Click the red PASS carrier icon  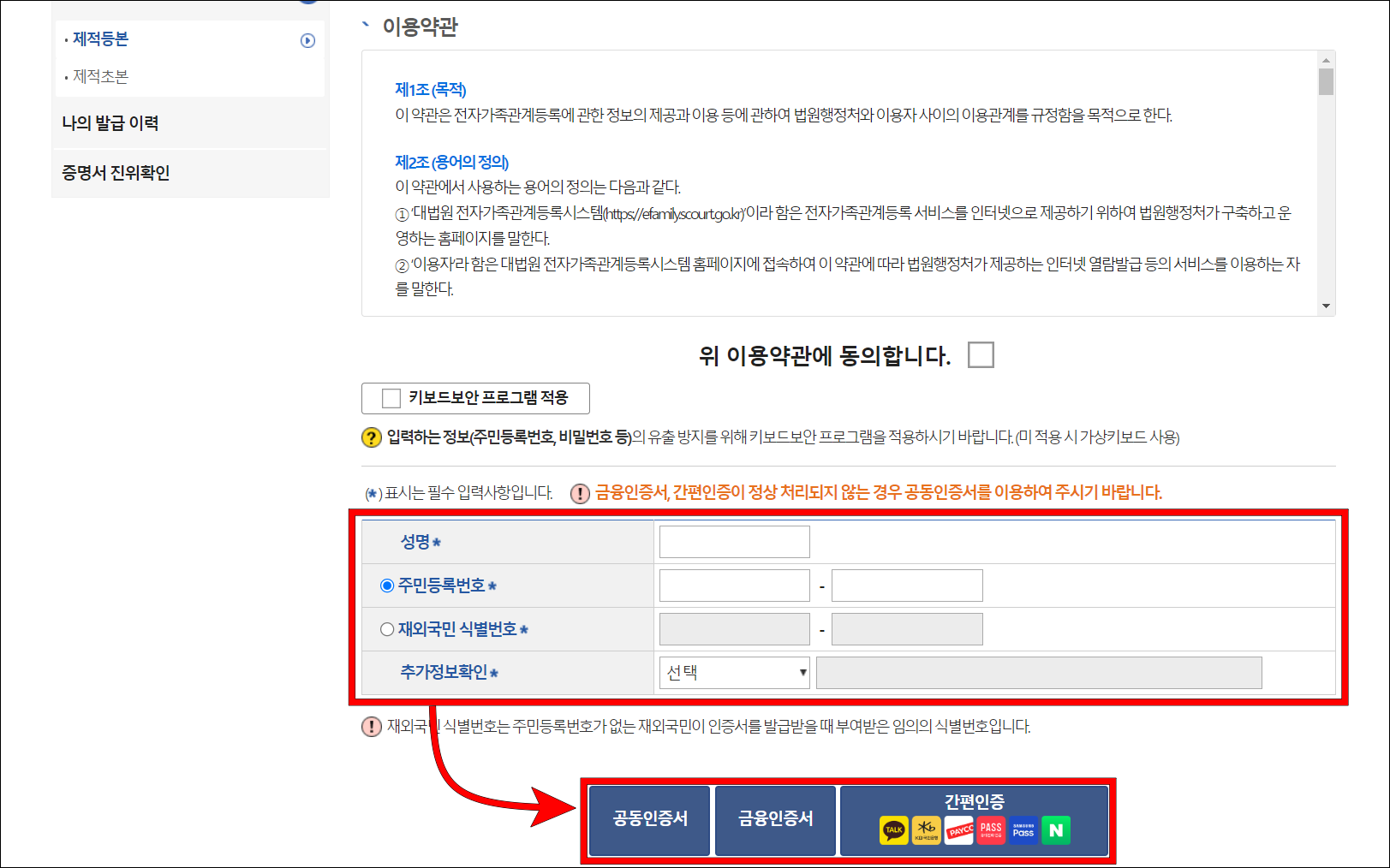click(991, 830)
